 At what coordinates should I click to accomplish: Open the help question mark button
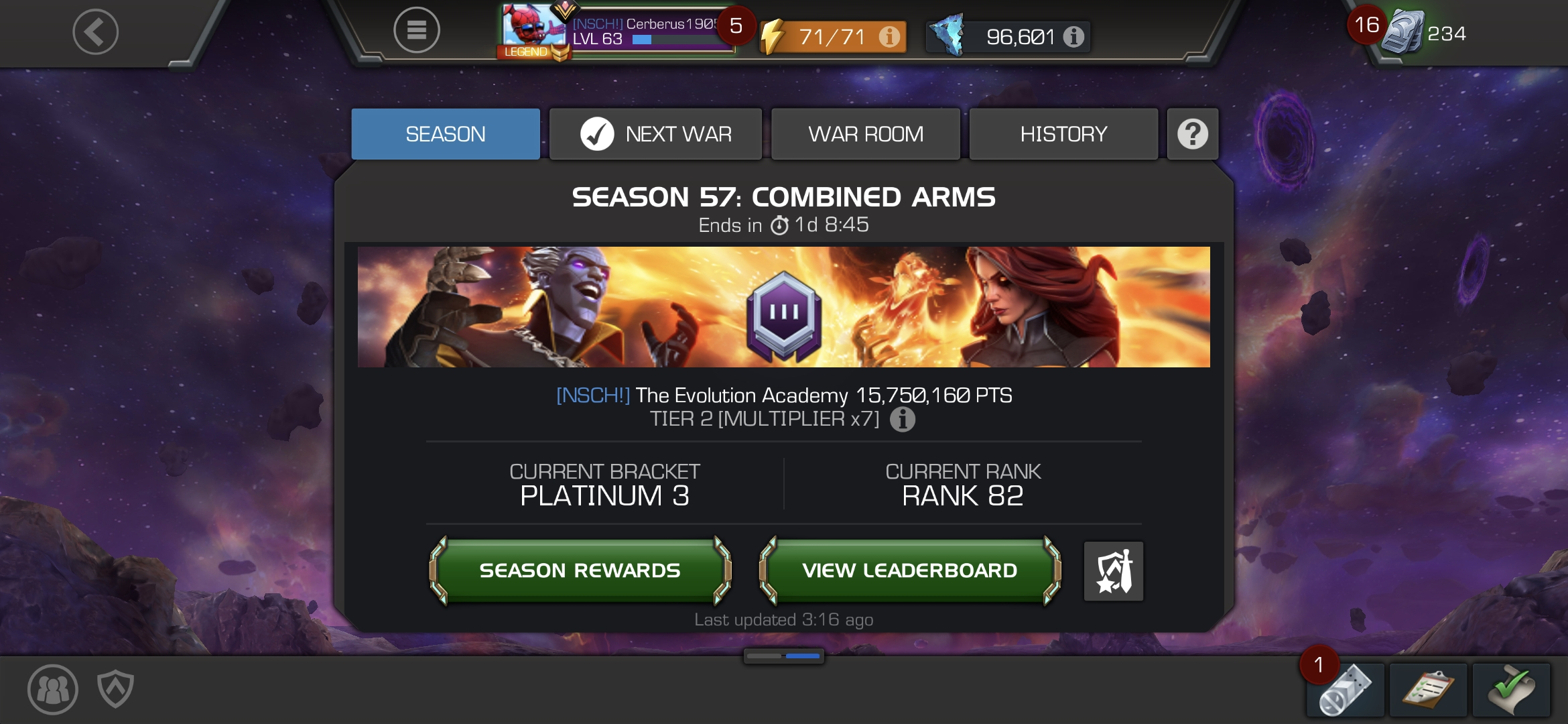point(1192,134)
